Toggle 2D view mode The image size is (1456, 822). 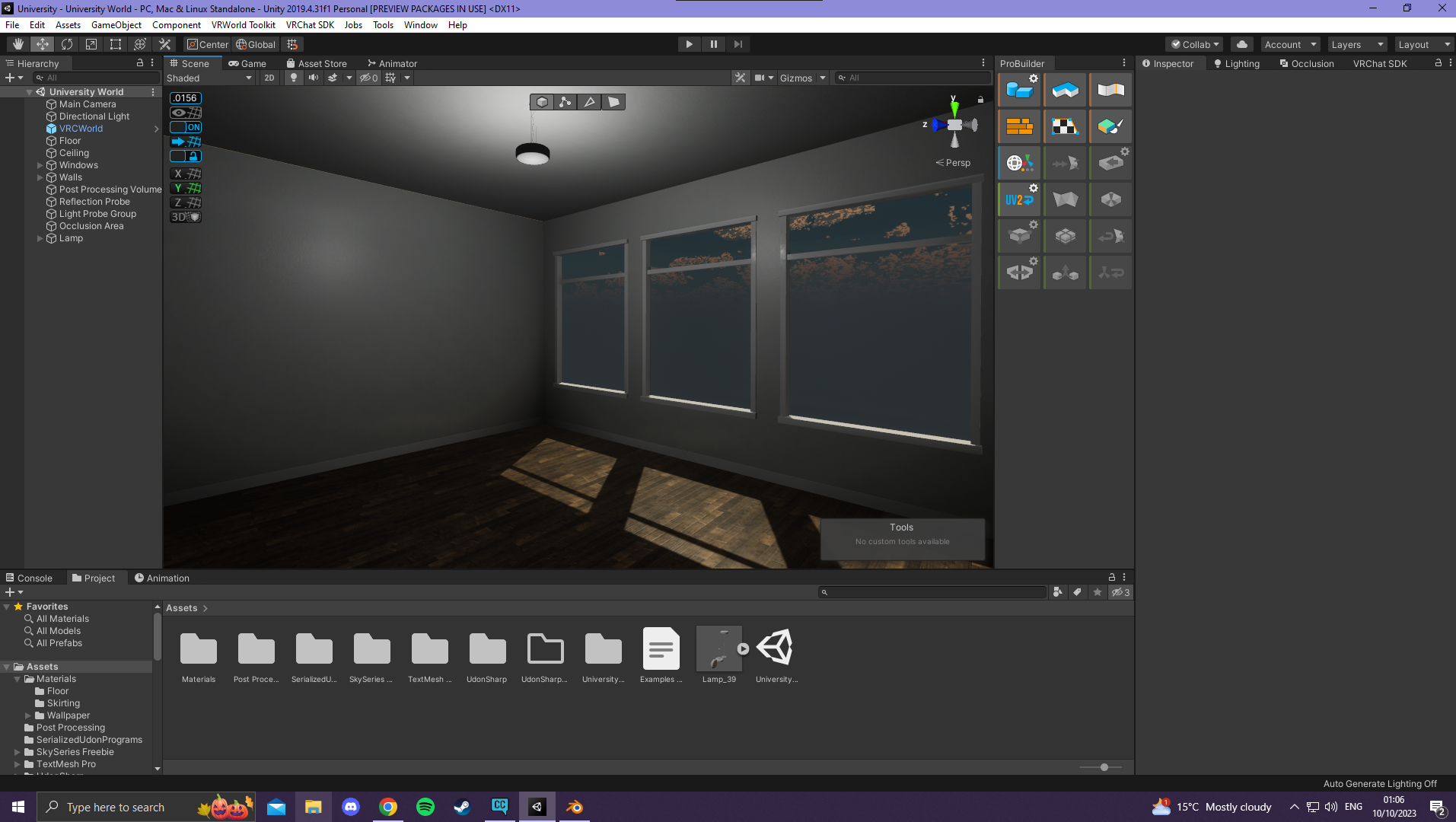click(x=269, y=78)
